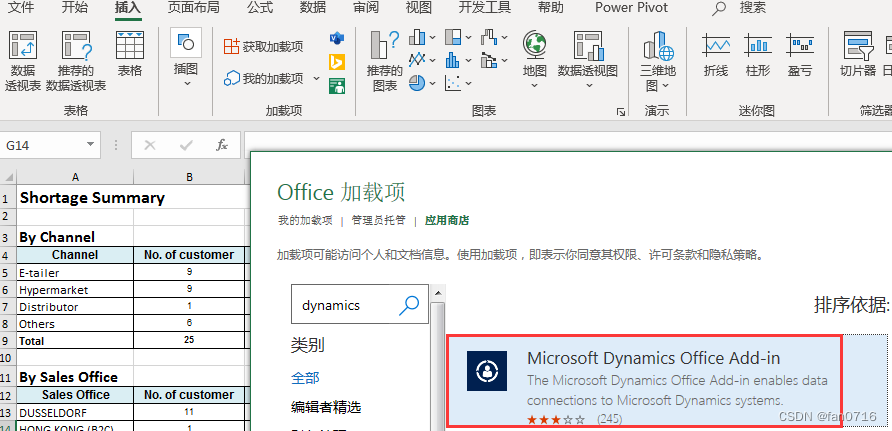Click the 数据透视图 PivotChart button
The width and height of the screenshot is (892, 431).
[x=588, y=60]
